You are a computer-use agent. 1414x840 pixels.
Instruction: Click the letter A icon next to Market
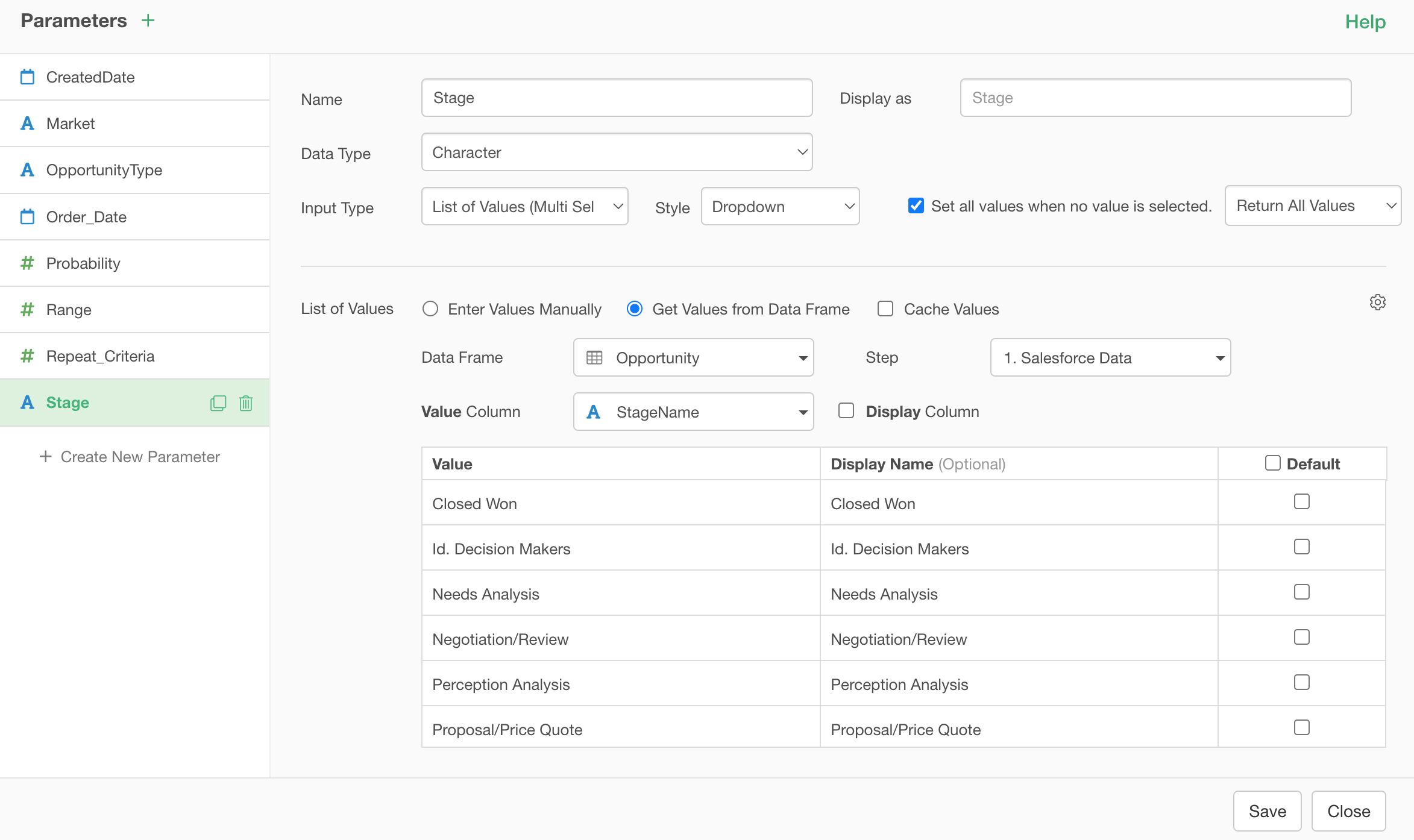coord(27,124)
